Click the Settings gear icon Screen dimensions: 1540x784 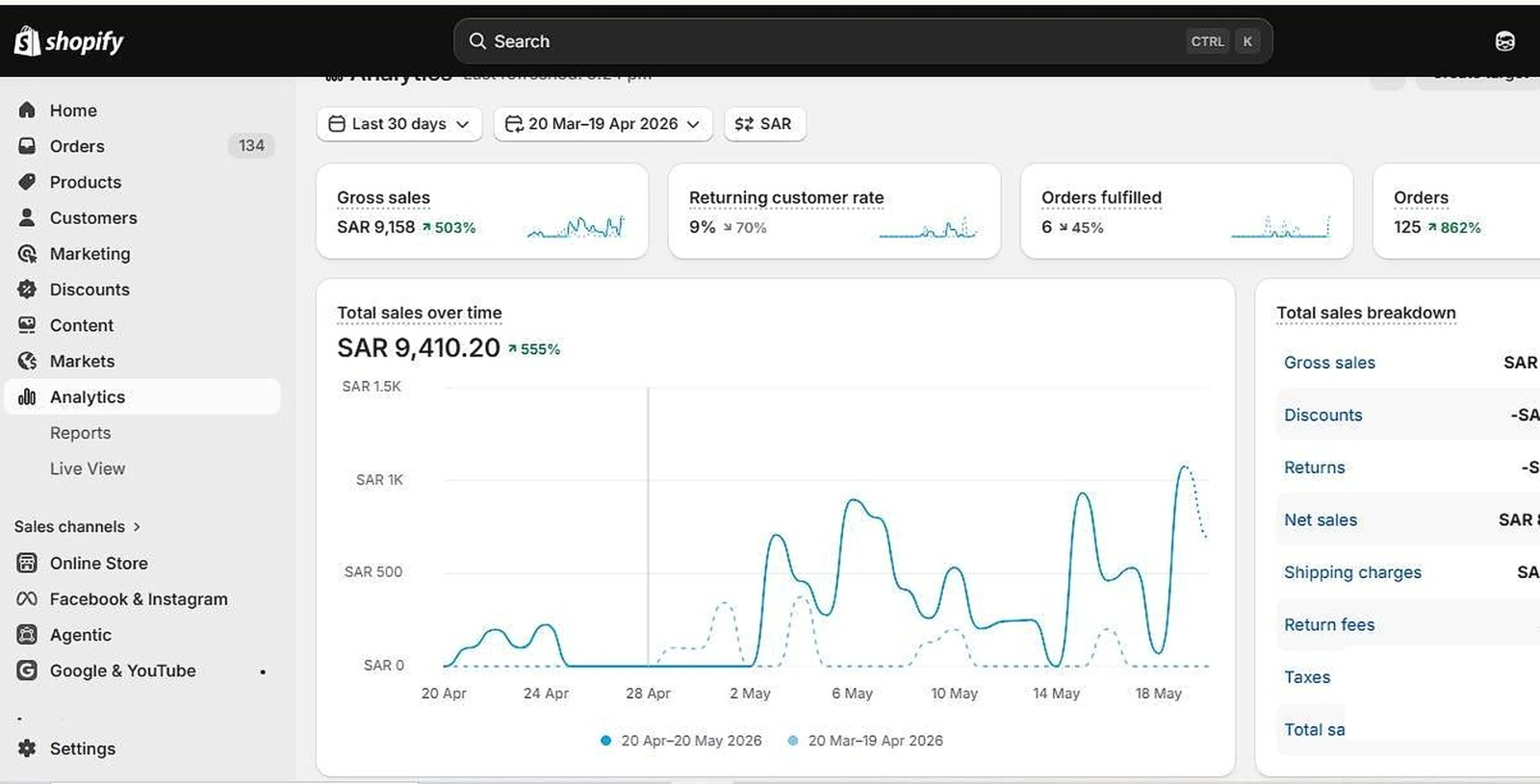27,748
